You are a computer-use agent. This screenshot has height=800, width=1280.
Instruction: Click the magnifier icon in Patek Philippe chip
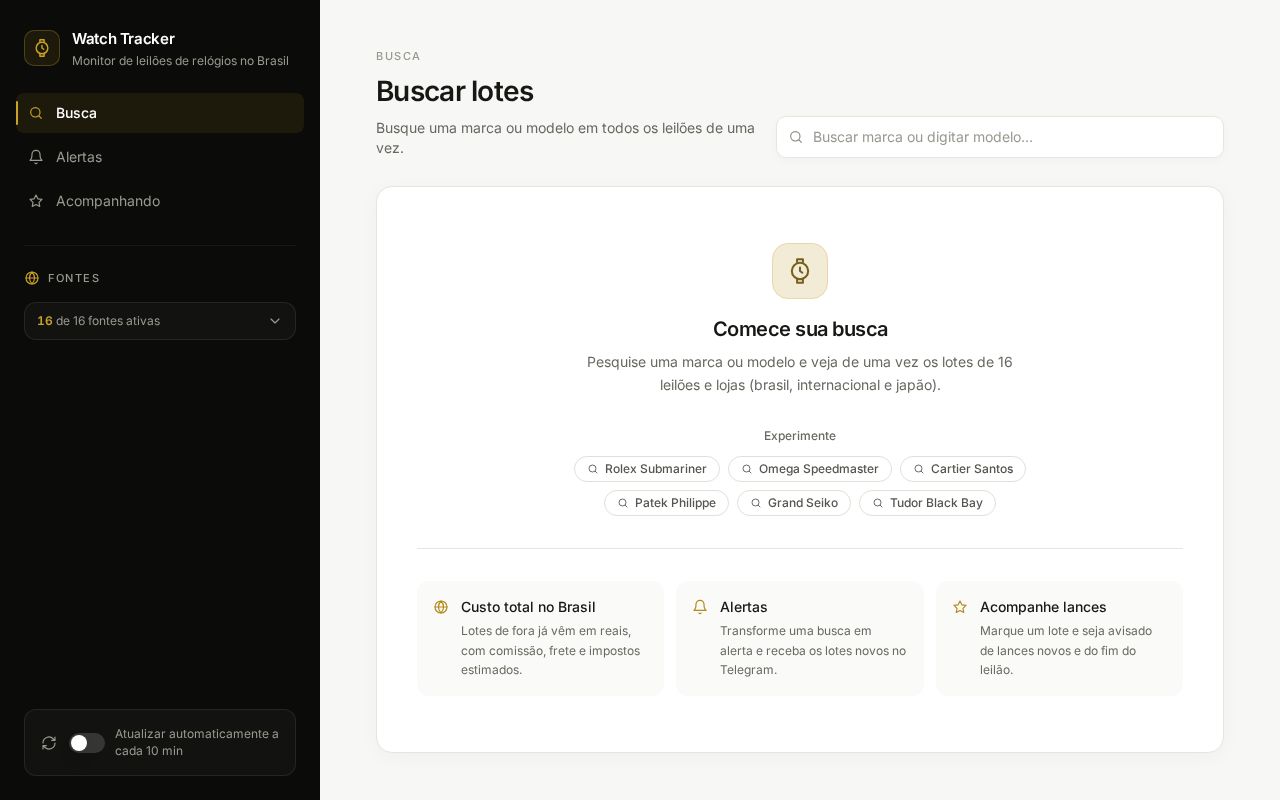coord(623,503)
